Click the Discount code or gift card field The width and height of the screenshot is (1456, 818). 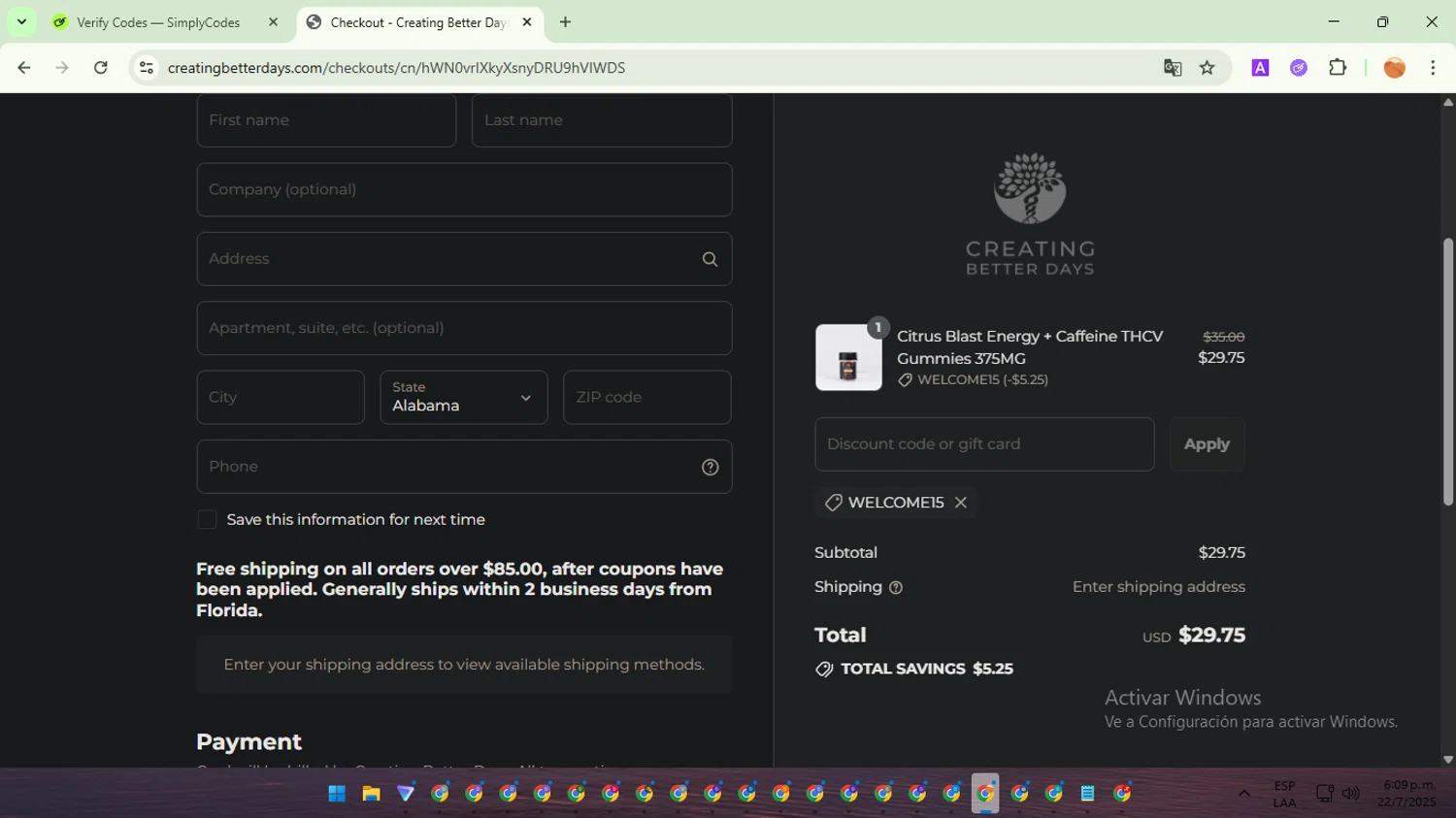pos(984,444)
